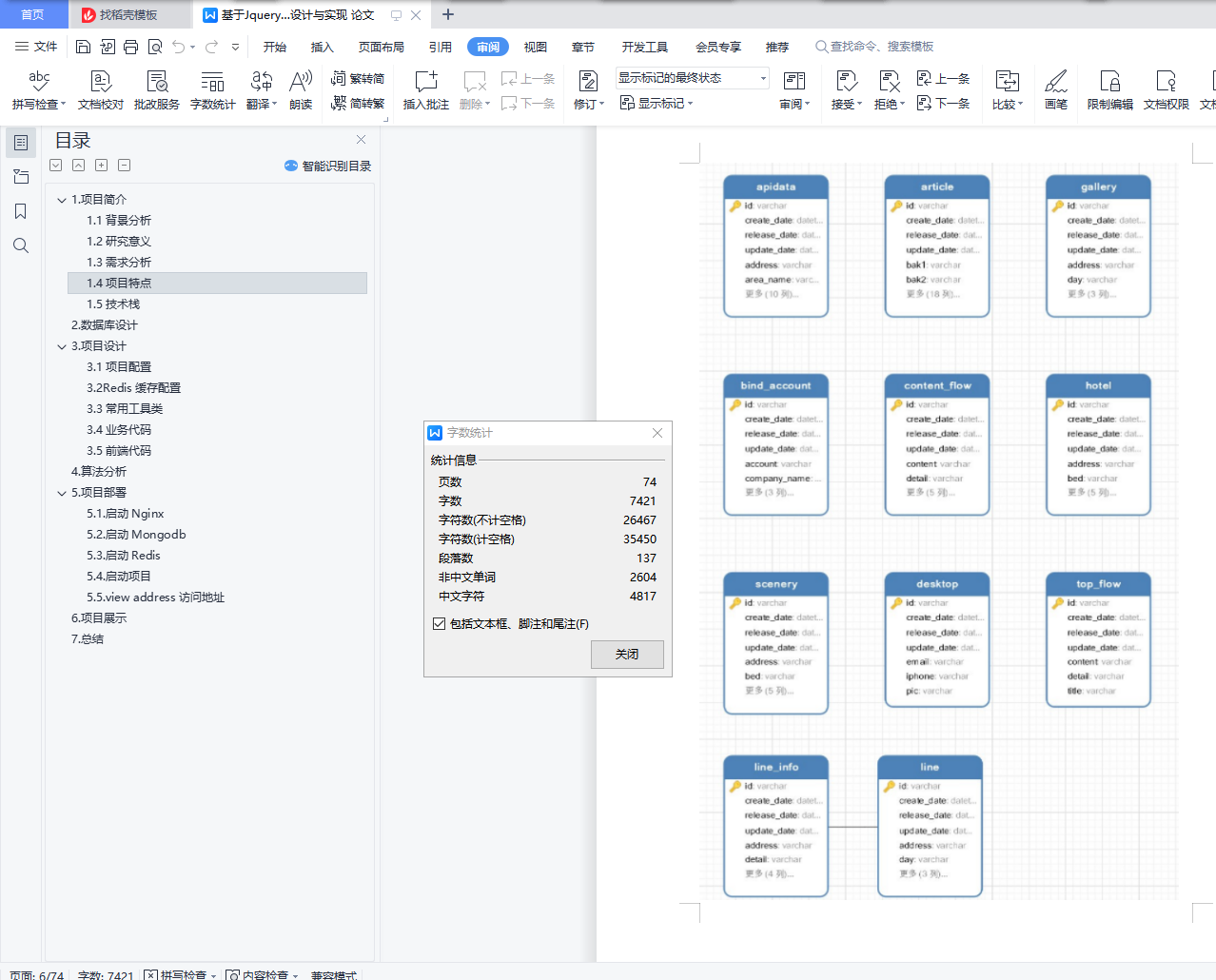Switch to the 开发工具 ribbon tab
The height and width of the screenshot is (980, 1216).
tap(645, 47)
